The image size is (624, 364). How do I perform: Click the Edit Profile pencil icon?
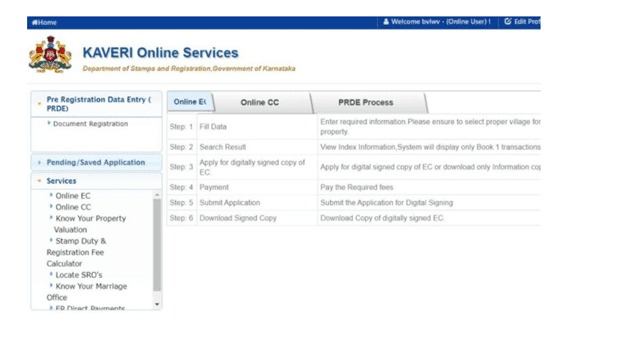point(508,21)
